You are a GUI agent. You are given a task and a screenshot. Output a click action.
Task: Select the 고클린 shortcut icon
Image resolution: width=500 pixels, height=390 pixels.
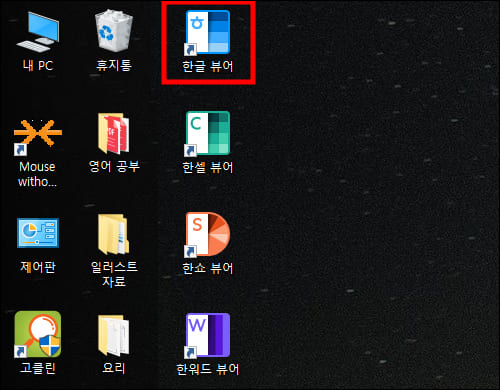pos(38,334)
